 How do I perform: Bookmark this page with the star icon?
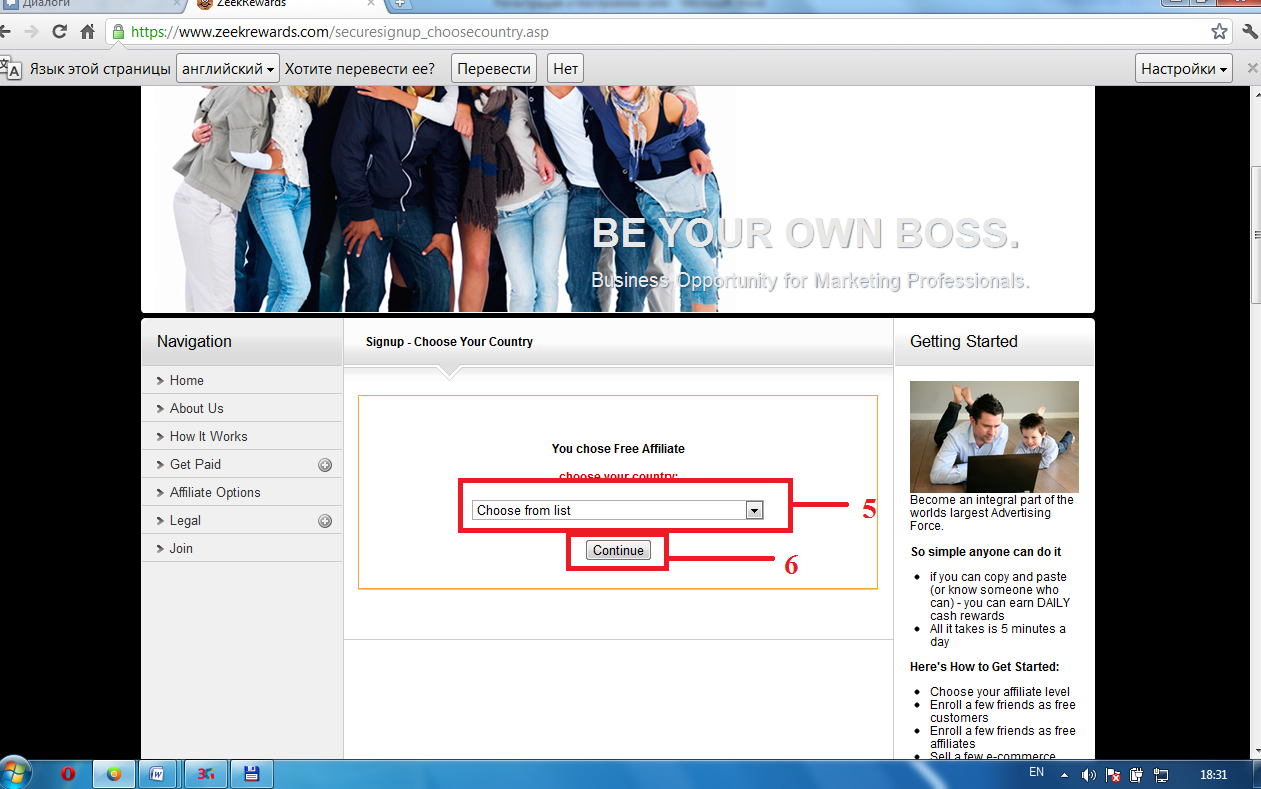point(1219,31)
